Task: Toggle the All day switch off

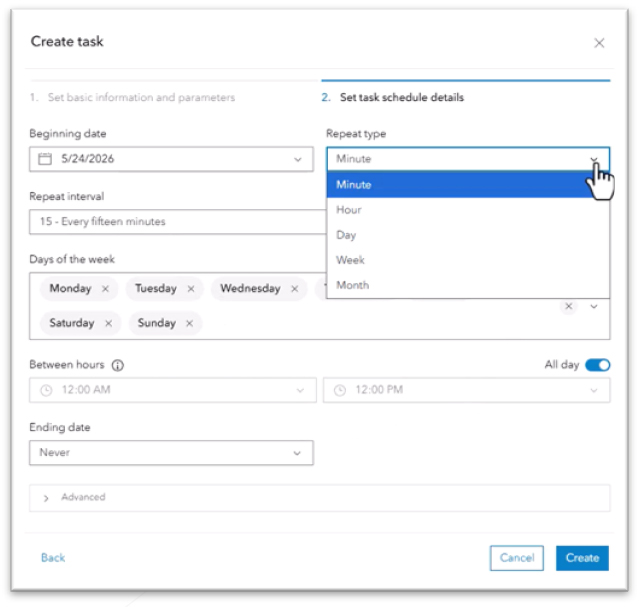Action: coord(597,365)
